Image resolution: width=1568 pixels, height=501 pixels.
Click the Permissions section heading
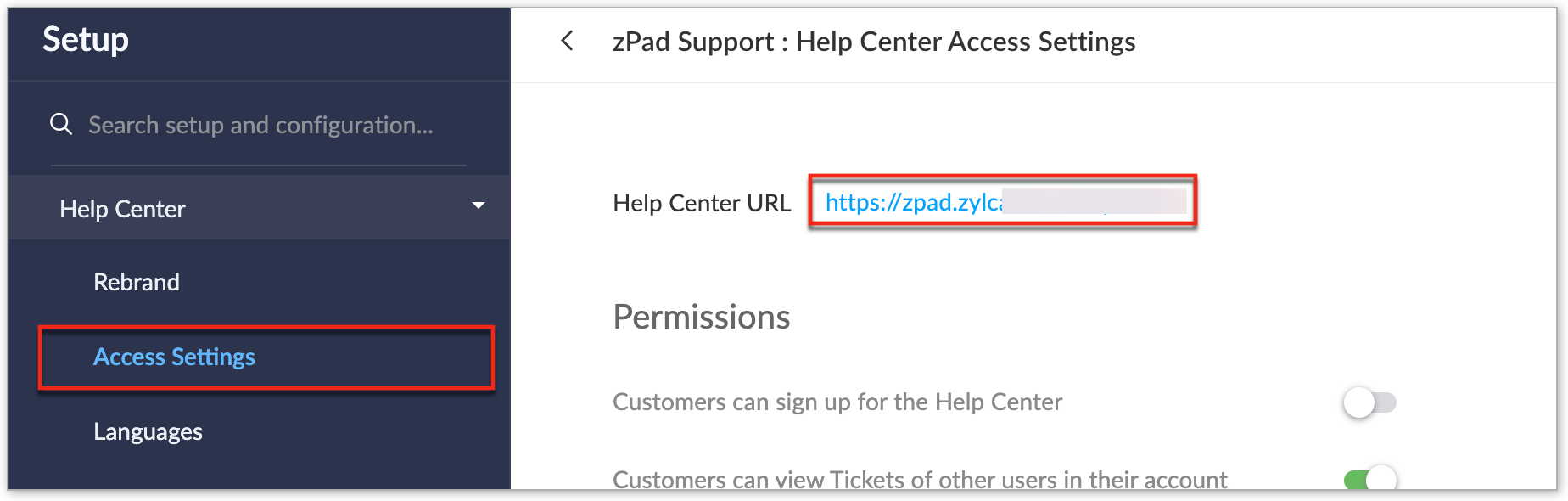click(x=701, y=317)
